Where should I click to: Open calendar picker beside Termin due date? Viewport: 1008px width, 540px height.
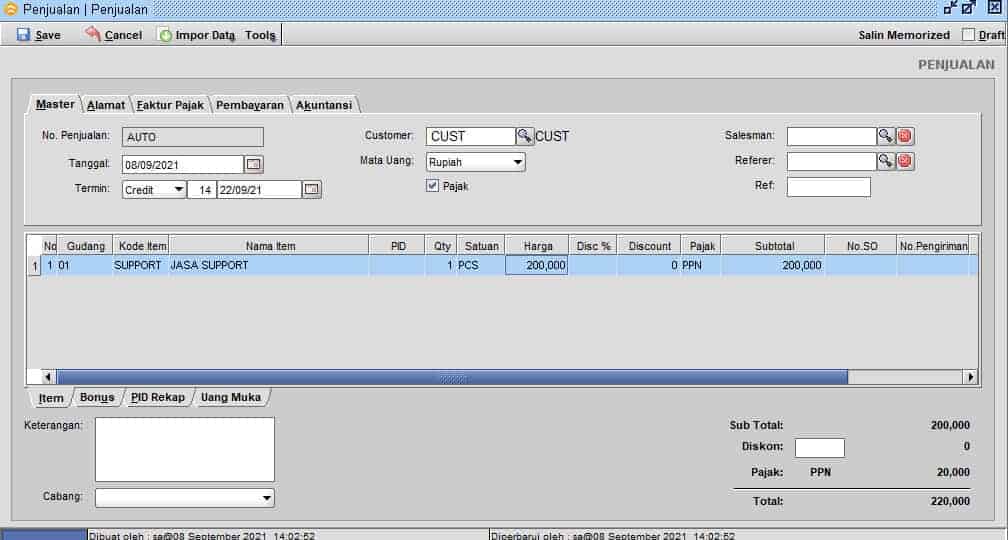[312, 189]
